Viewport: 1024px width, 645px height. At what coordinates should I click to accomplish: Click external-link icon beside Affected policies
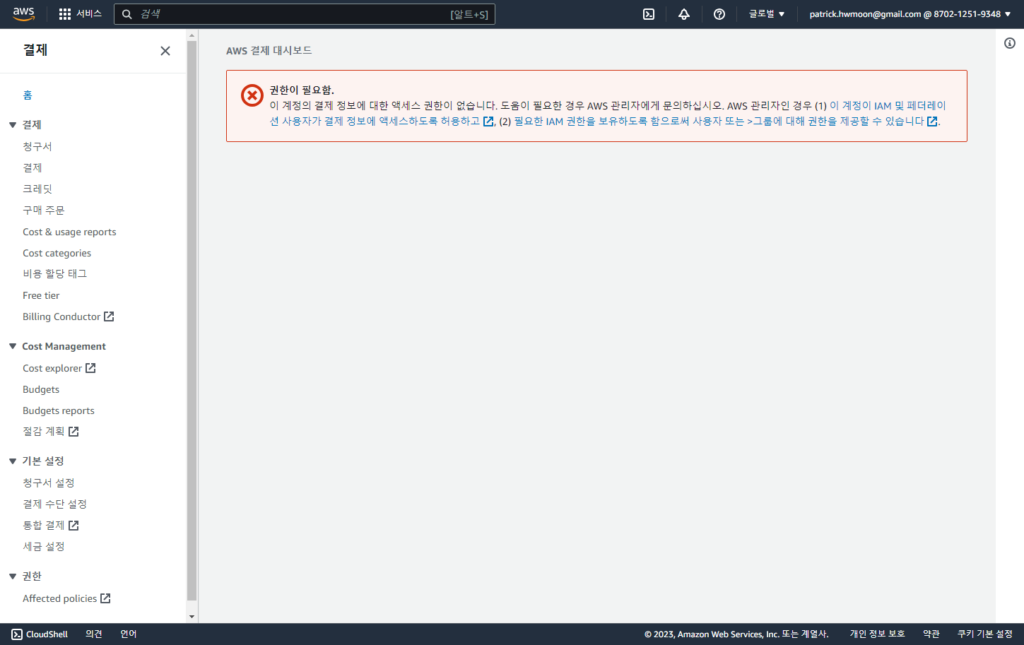(x=106, y=599)
